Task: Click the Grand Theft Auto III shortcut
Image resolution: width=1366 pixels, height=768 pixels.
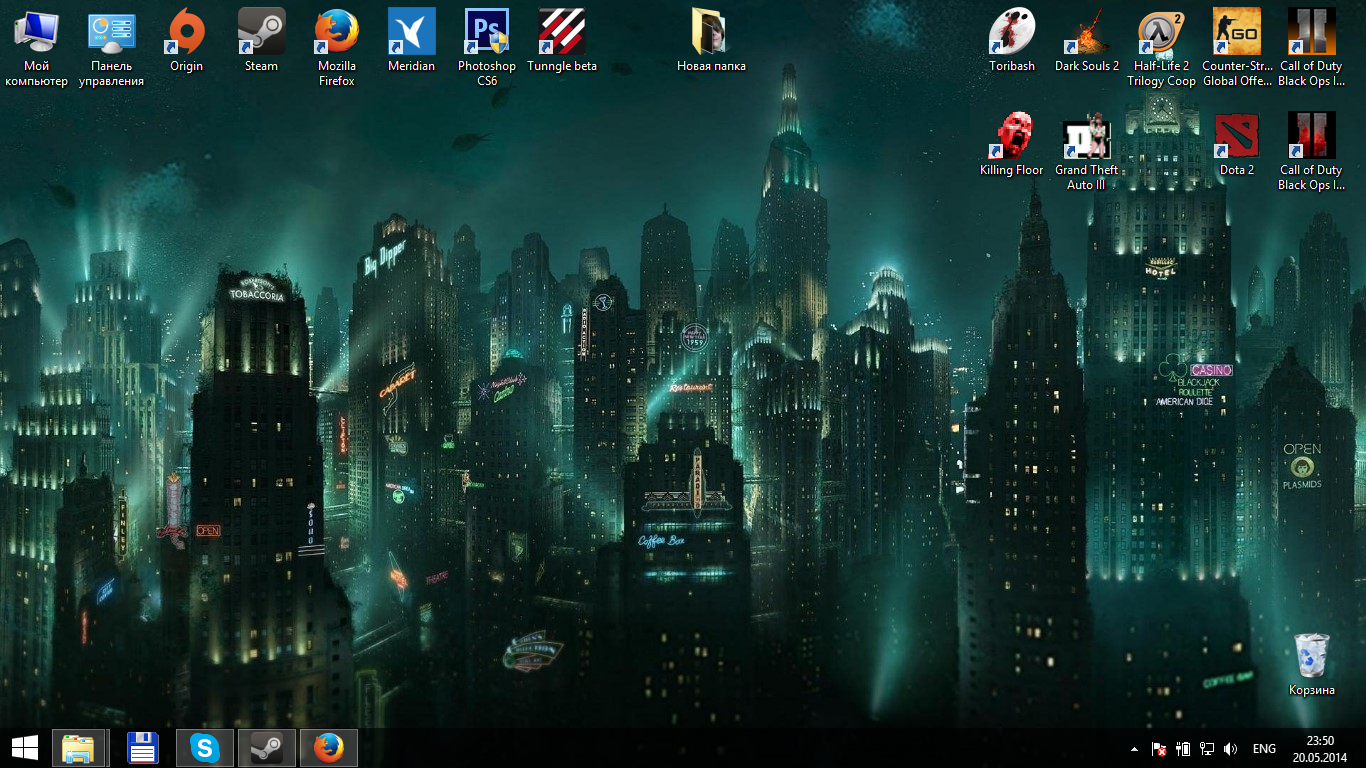Action: click(1087, 151)
